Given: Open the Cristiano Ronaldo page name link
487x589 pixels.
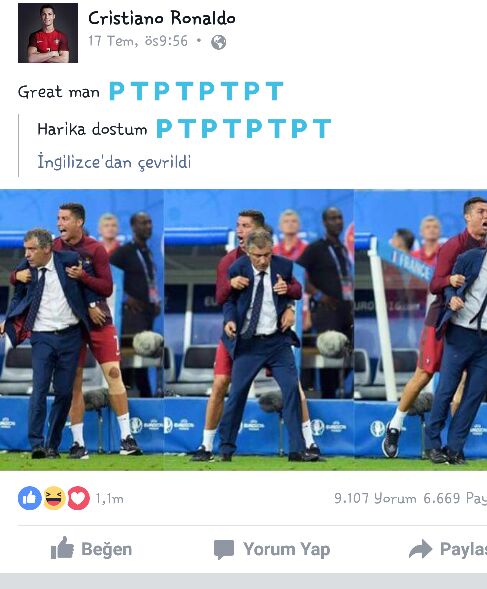Looking at the screenshot, I should coord(162,18).
